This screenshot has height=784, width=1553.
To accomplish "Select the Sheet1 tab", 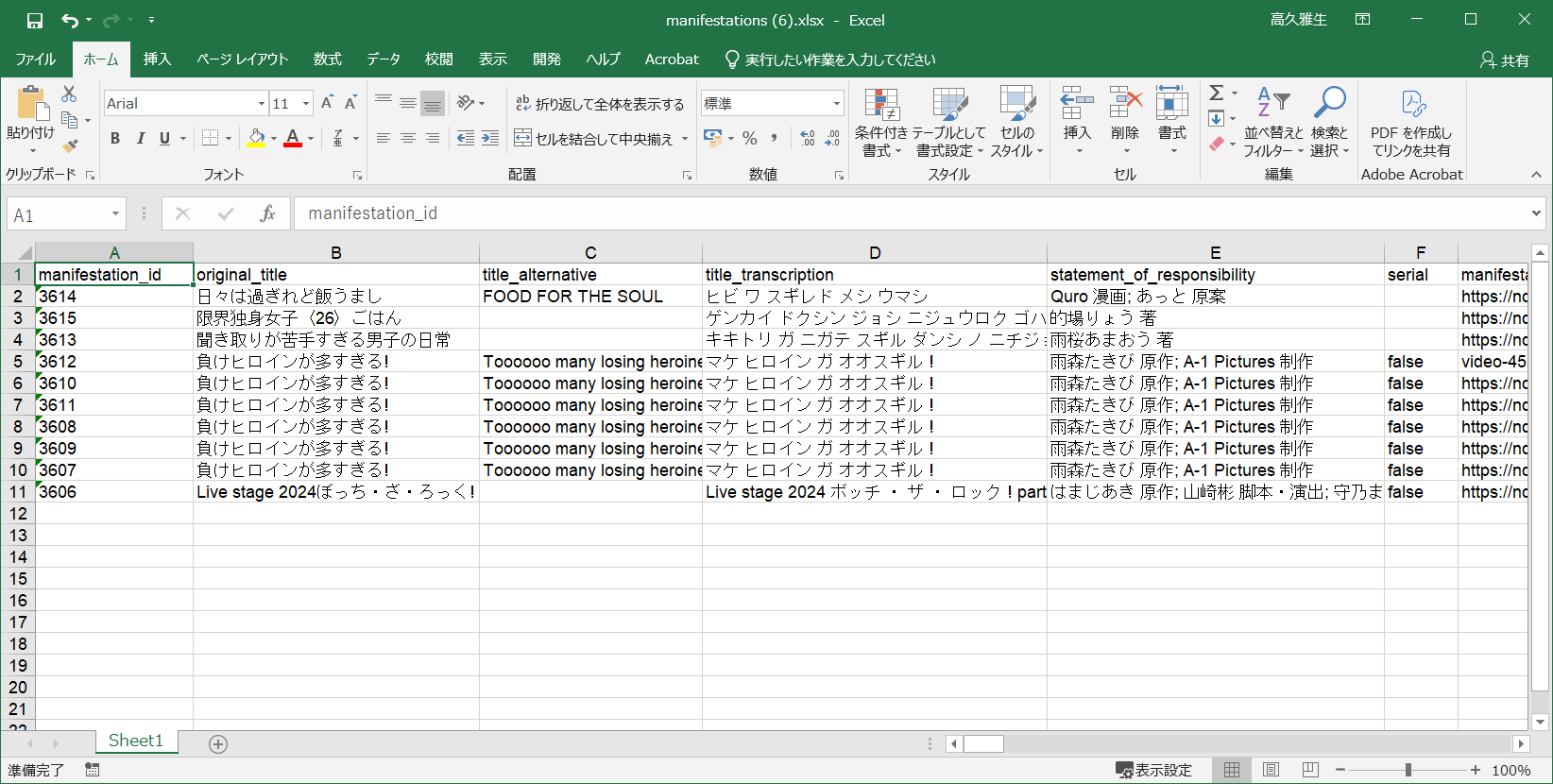I will [136, 741].
